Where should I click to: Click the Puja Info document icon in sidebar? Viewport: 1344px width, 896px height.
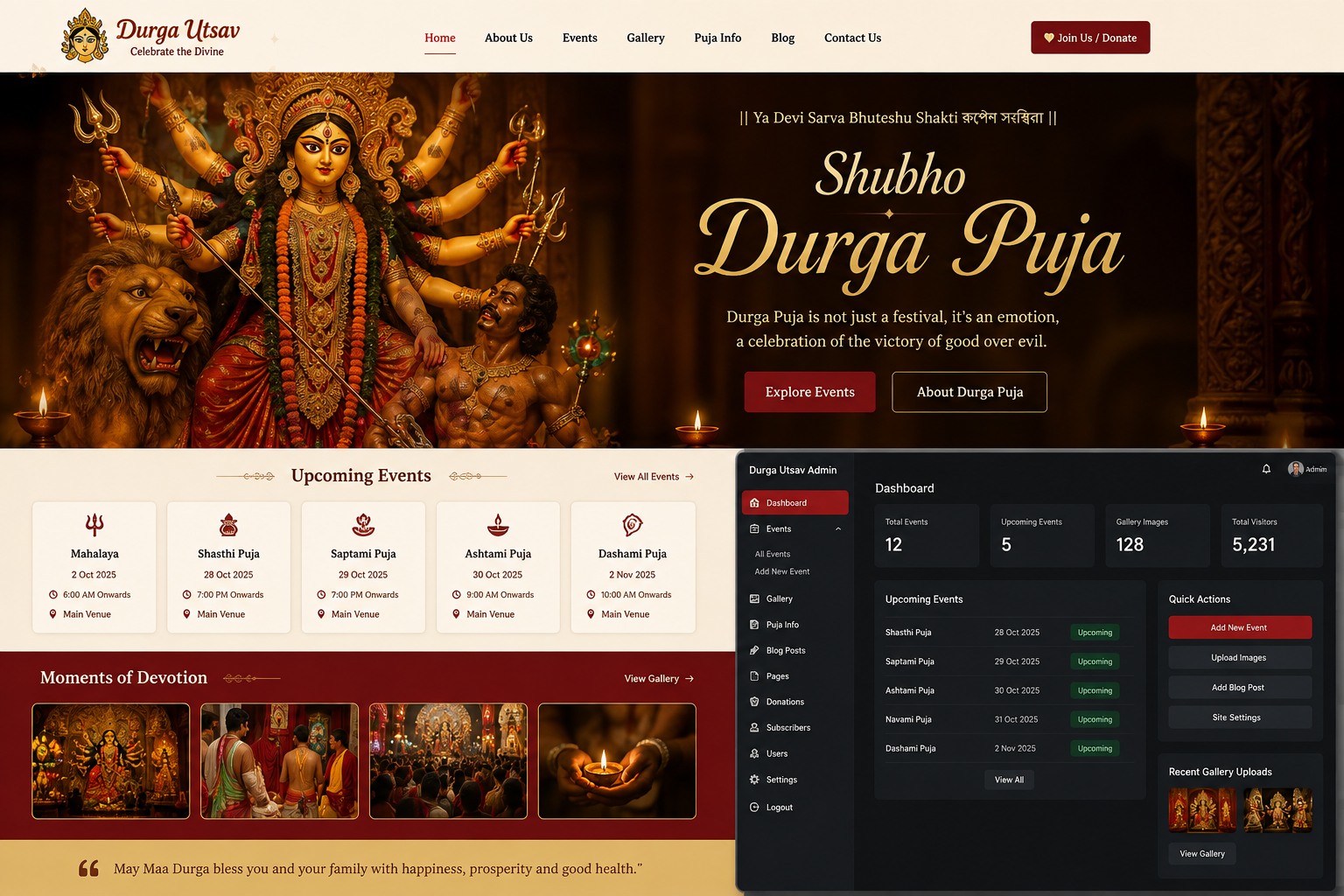[754, 625]
